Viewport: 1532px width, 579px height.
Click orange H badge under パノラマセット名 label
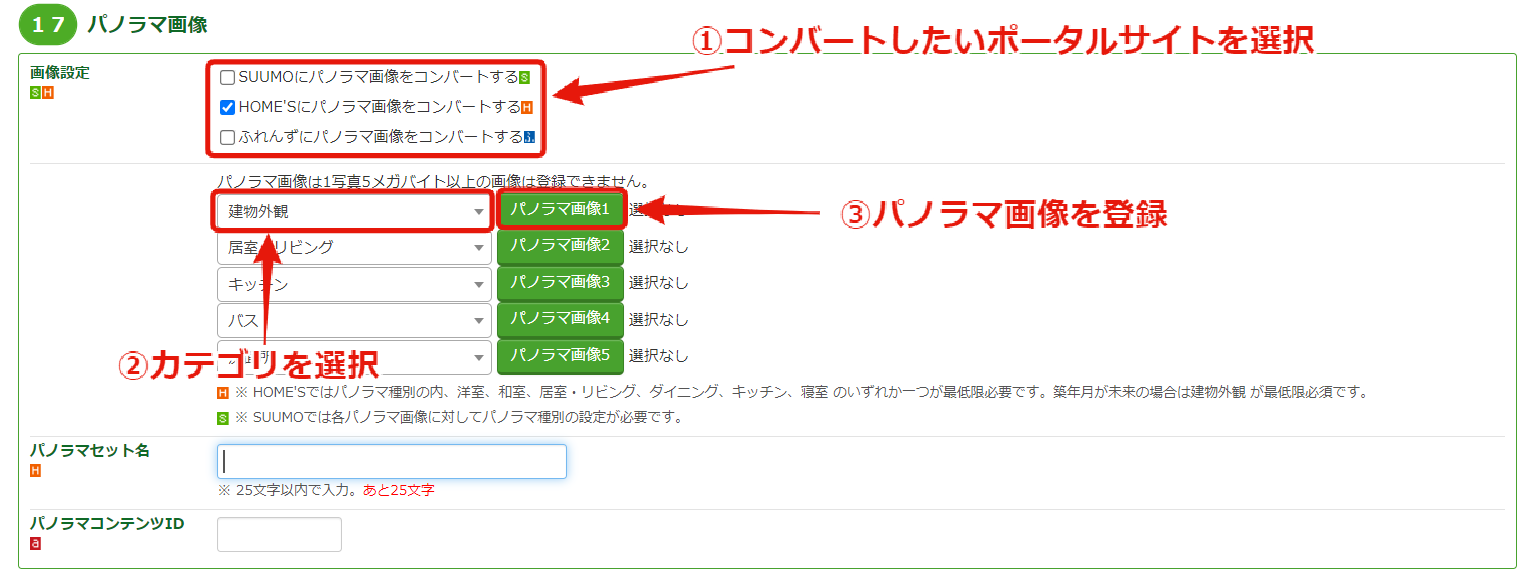pyautogui.click(x=35, y=471)
